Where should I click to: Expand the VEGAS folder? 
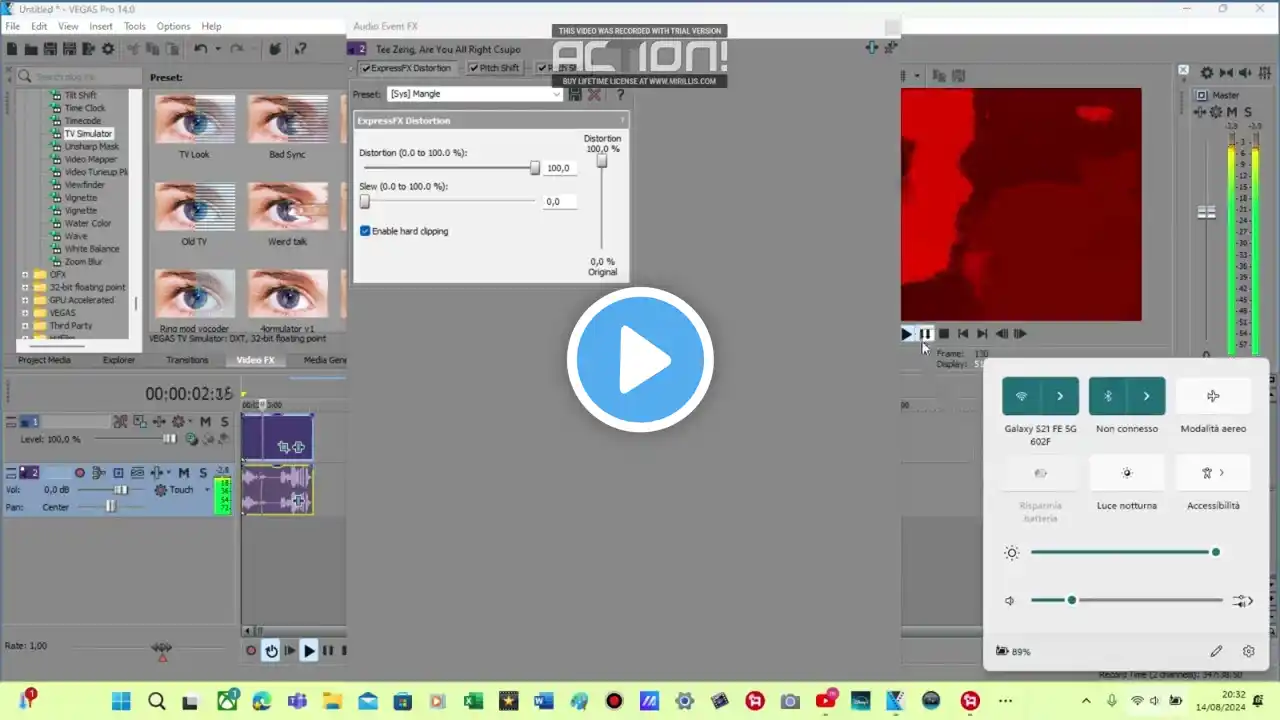[x=25, y=313]
